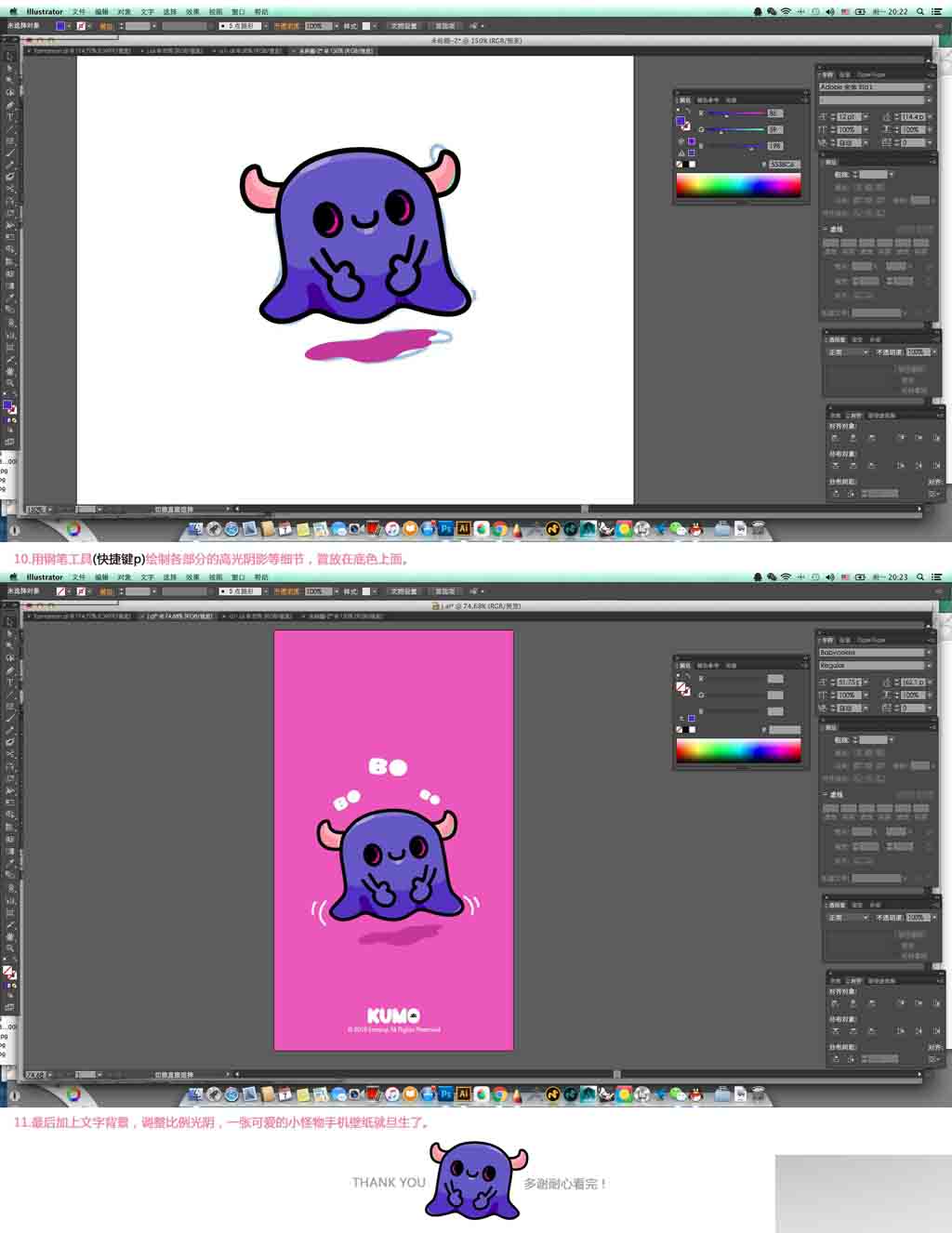Pick a color from the lower Color panel spectrum
The width and height of the screenshot is (952, 1233).
coord(738,751)
